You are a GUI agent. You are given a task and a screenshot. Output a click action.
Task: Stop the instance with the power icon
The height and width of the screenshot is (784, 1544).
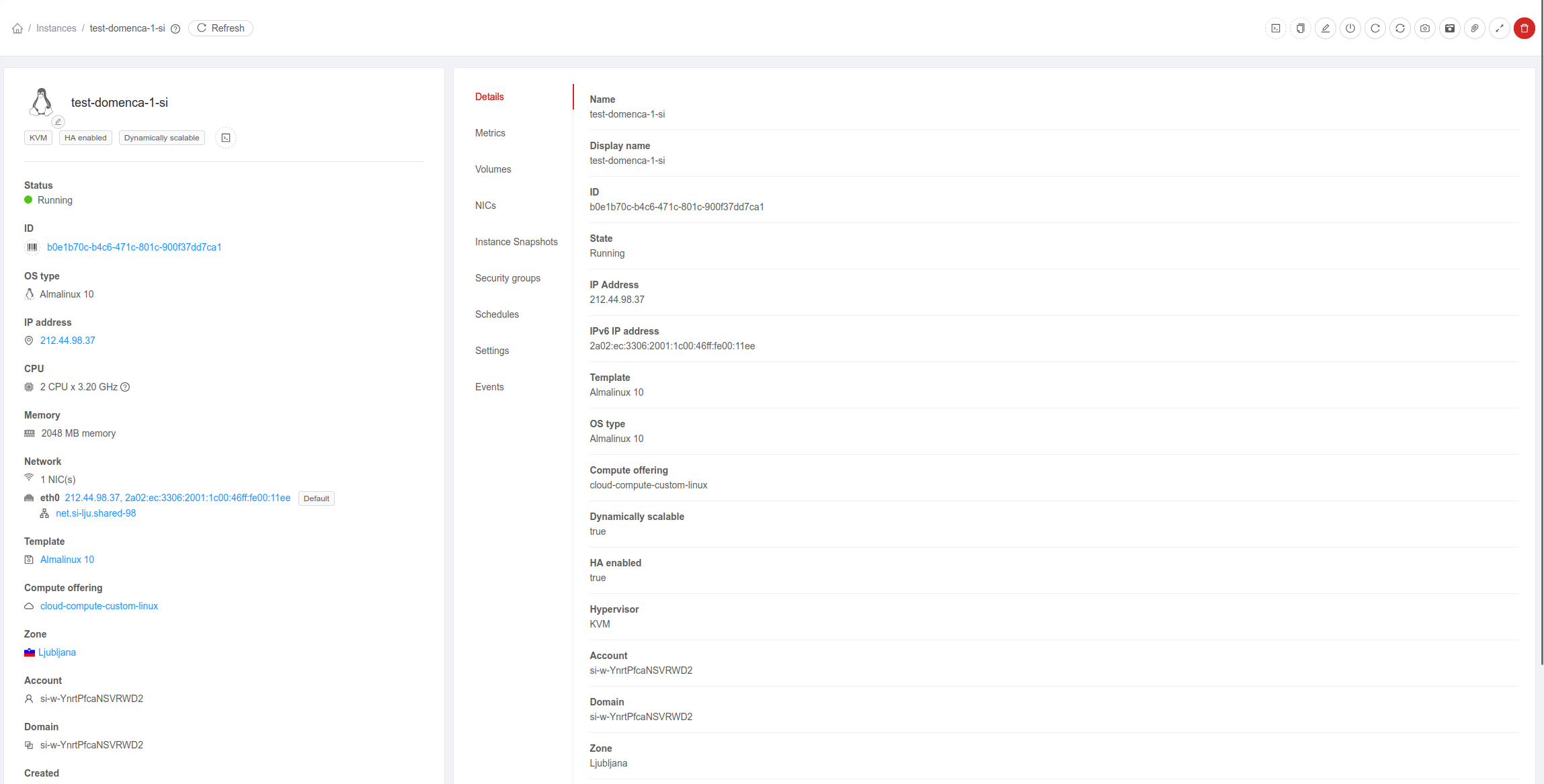(1350, 28)
